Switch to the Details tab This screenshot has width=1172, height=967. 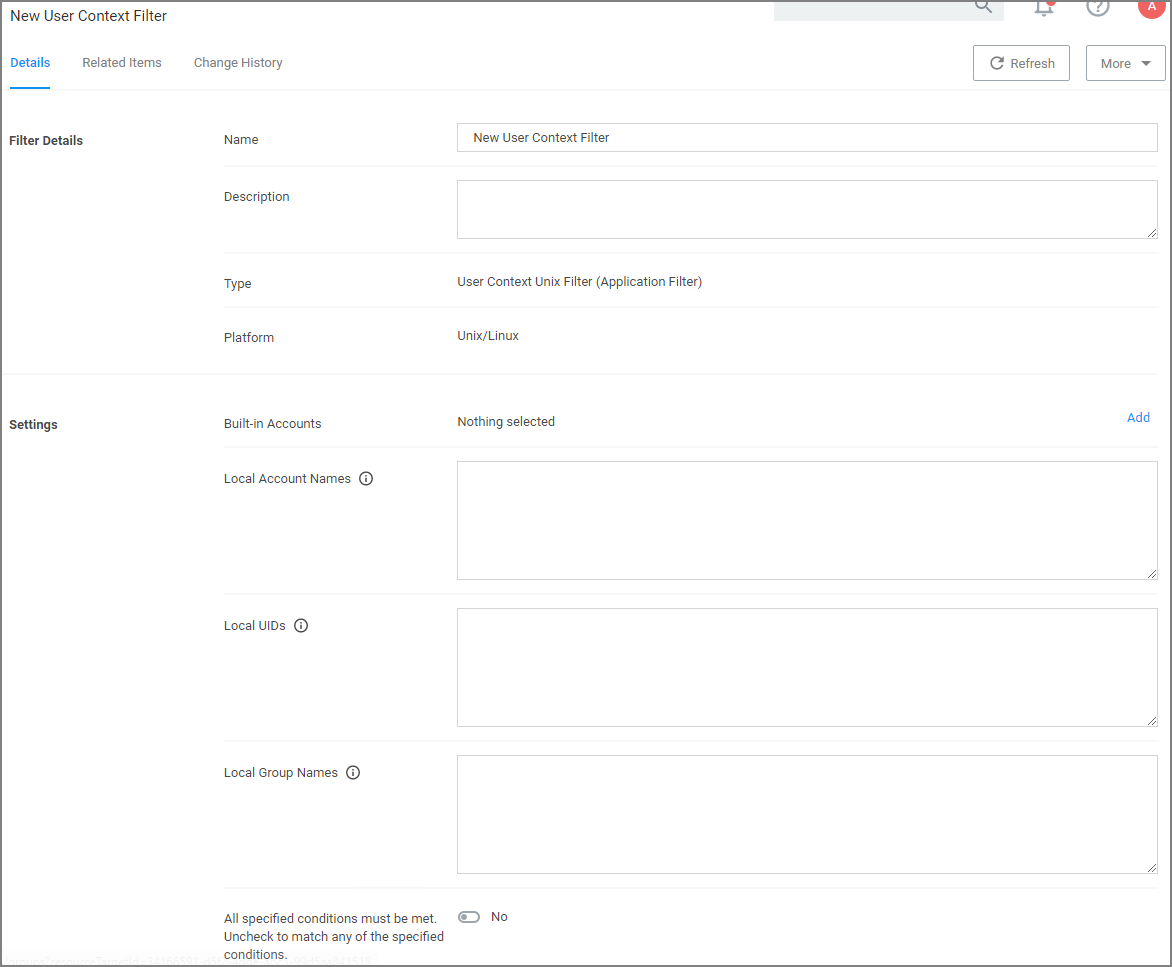click(30, 63)
